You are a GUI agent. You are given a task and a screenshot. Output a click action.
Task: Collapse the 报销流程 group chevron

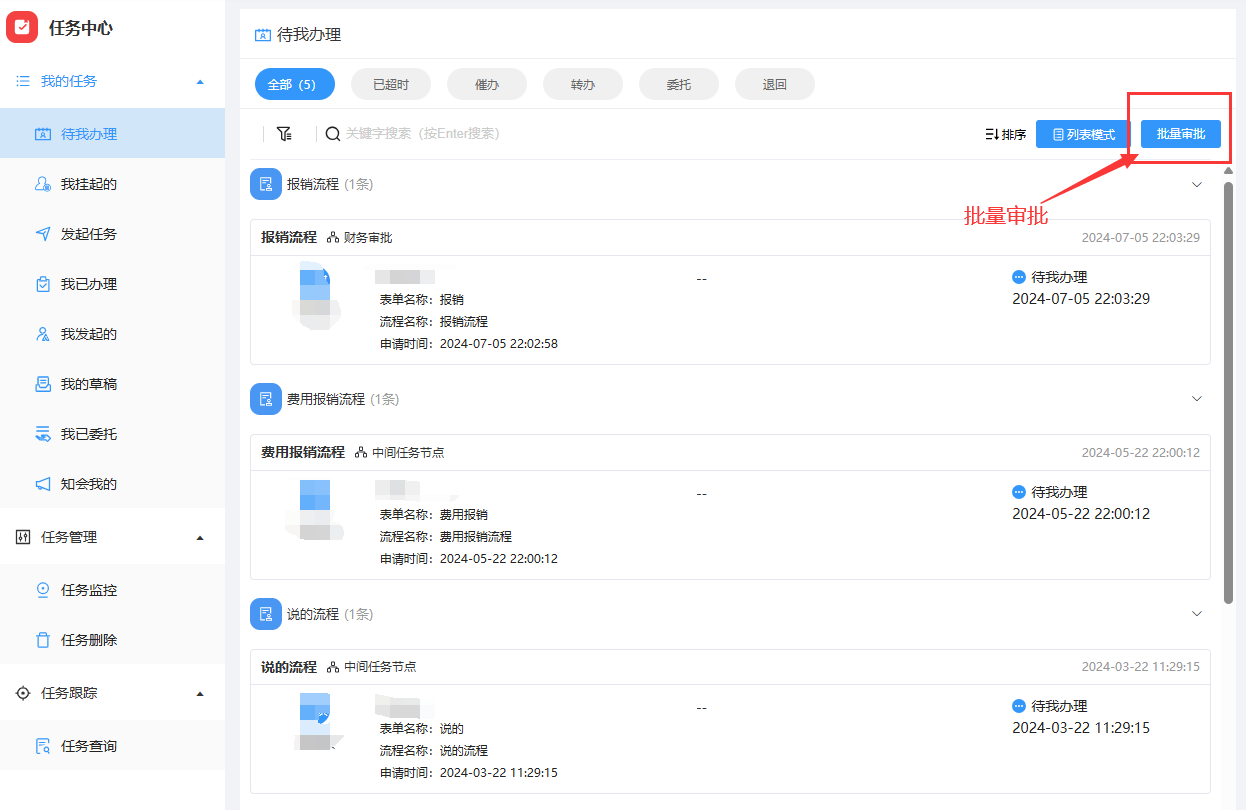(x=1197, y=184)
